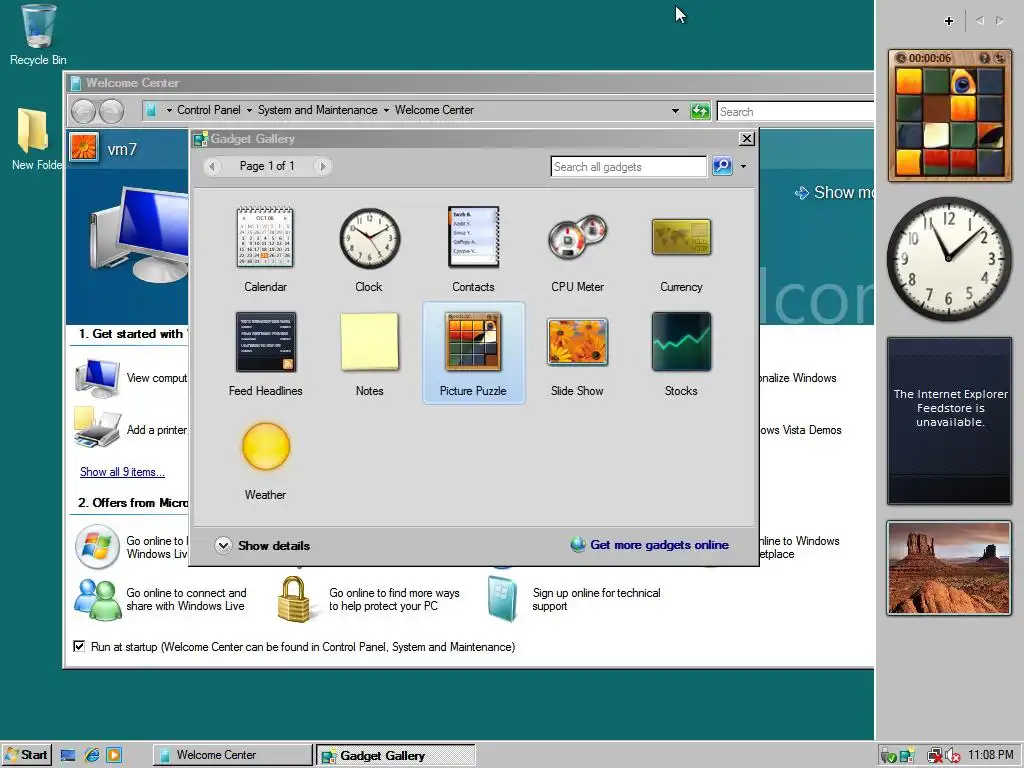
Task: Toggle the Run at startup checkbox
Action: (x=79, y=647)
